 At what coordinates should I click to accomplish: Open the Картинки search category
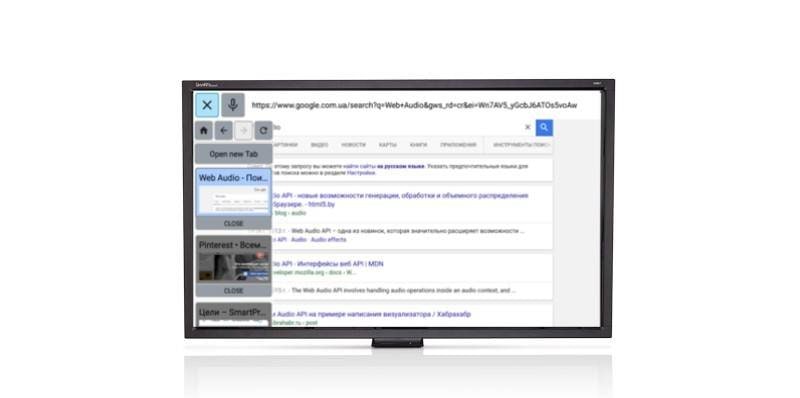pyautogui.click(x=286, y=145)
